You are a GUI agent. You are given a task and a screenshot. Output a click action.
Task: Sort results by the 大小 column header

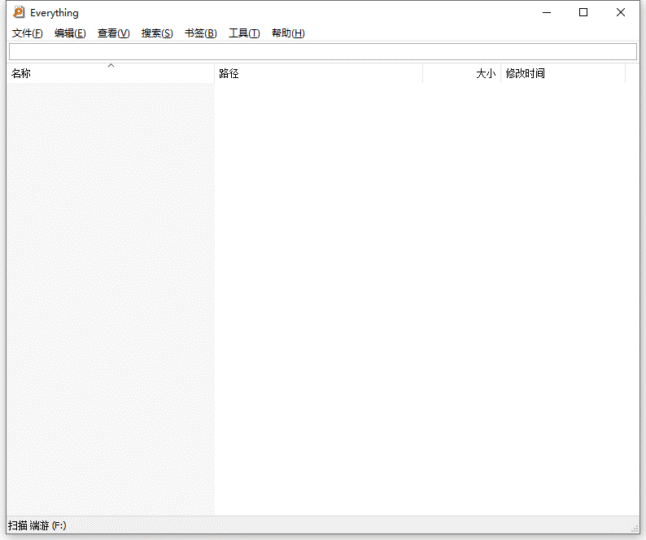tap(462, 74)
